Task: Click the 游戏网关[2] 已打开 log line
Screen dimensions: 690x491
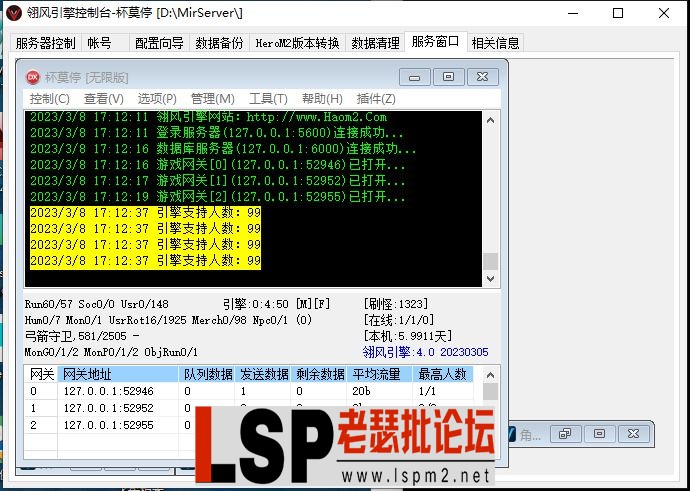Action: (217, 197)
